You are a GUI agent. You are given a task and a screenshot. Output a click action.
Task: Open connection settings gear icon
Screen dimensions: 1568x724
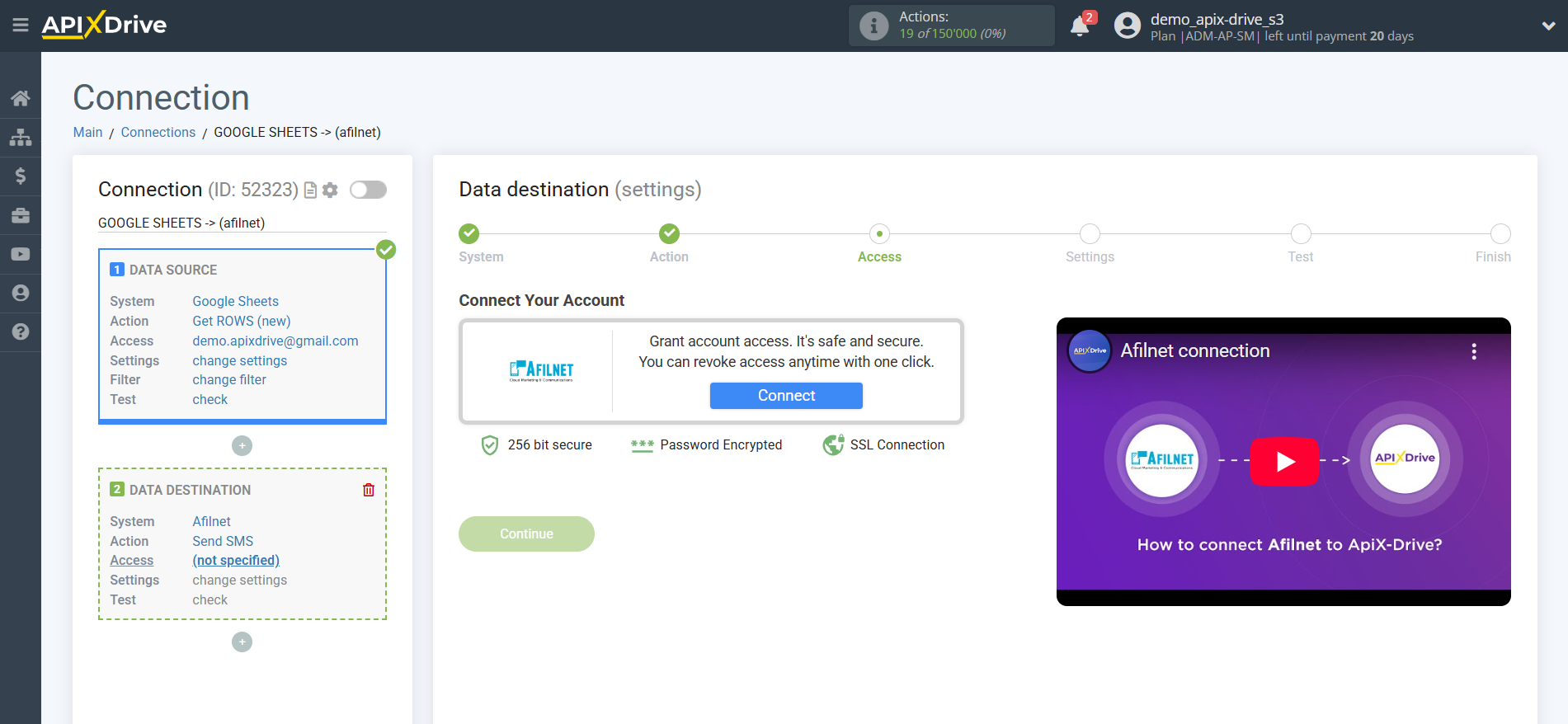coord(331,190)
